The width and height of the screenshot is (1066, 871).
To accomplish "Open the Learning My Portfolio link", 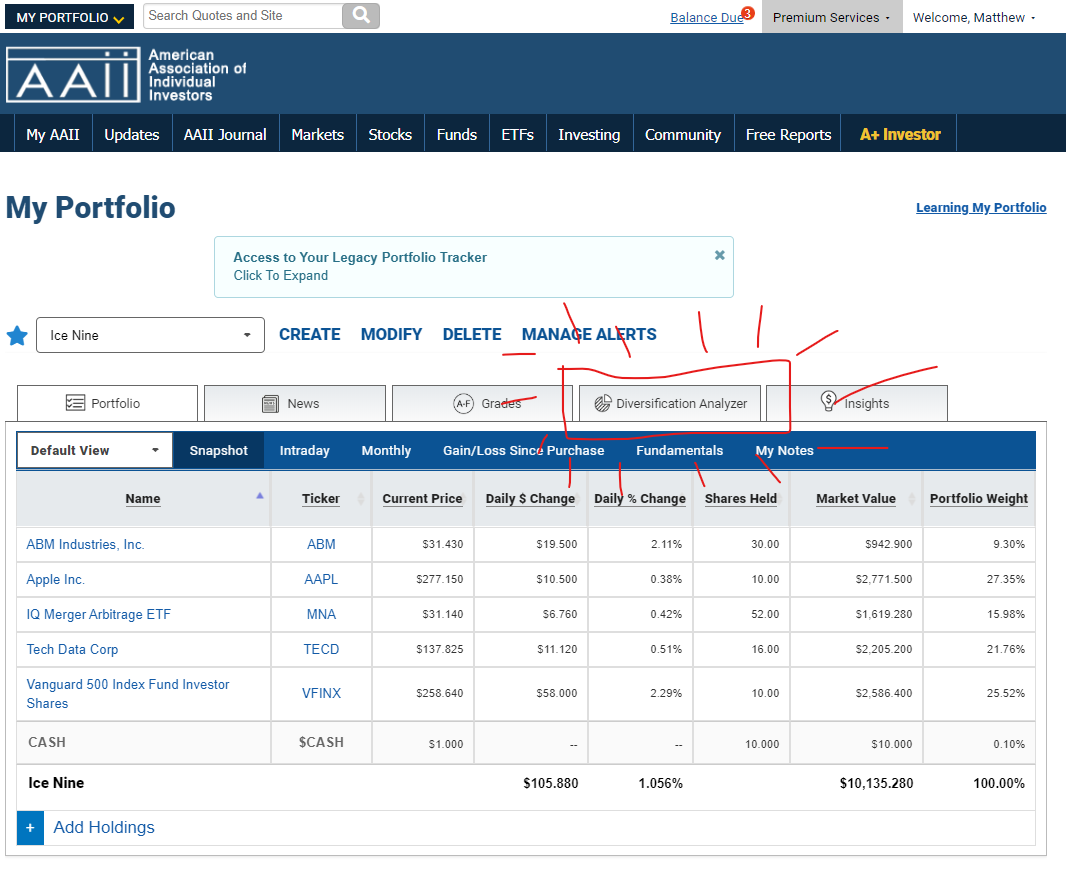I will click(981, 207).
